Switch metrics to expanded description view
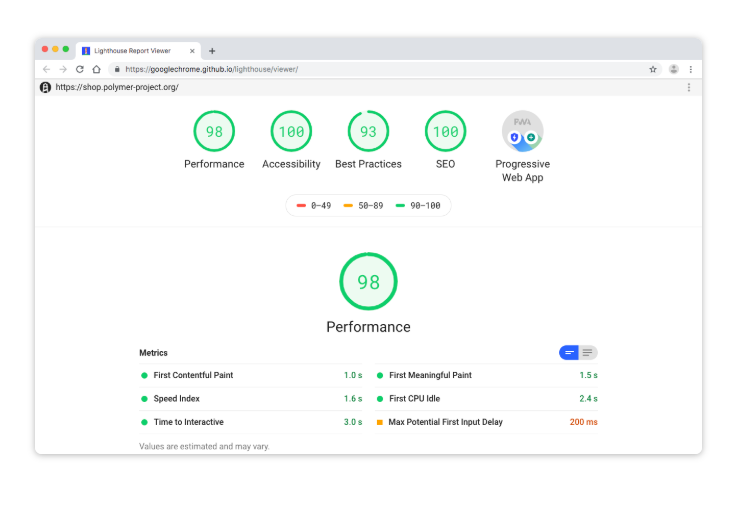 (588, 352)
